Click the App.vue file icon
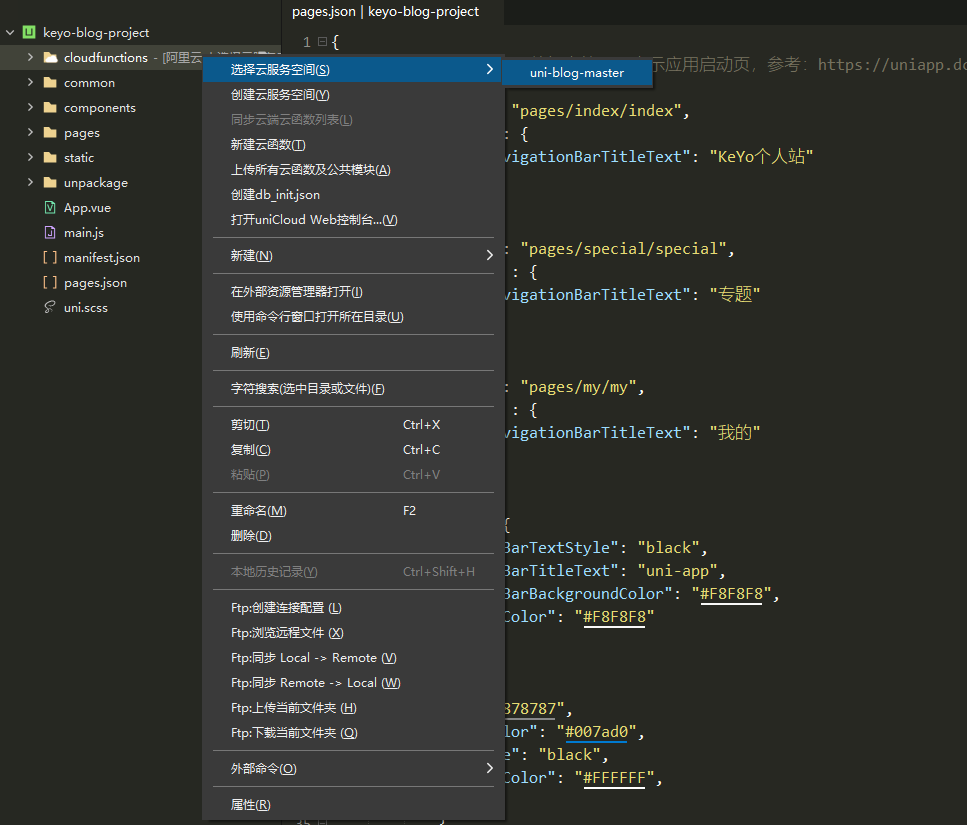The height and width of the screenshot is (825, 967). point(50,208)
